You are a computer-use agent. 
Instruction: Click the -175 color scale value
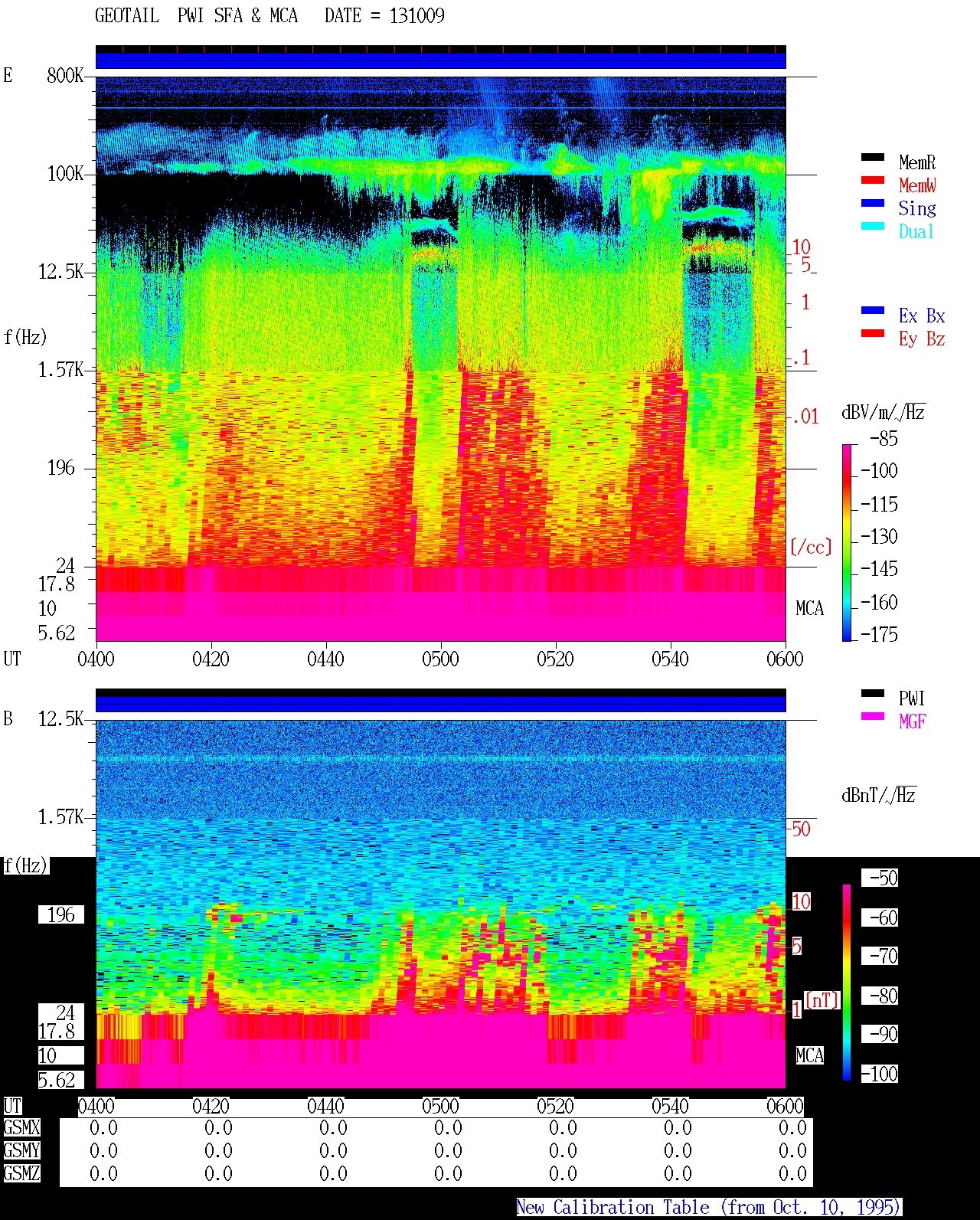click(x=879, y=634)
